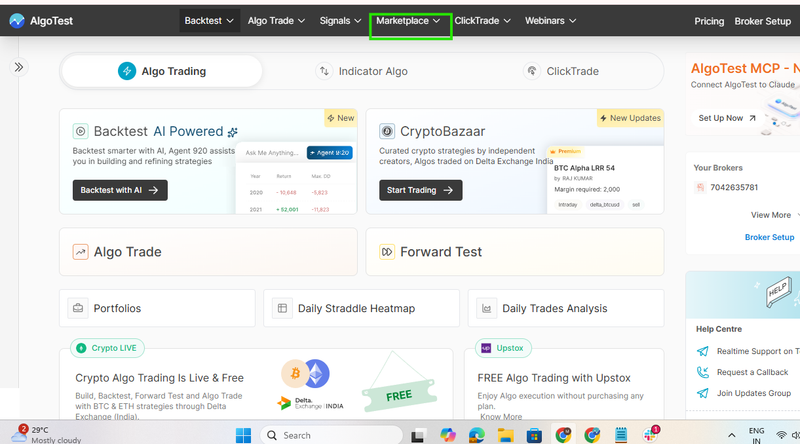Click the Ask Me Anything input field
Viewport: 800px width, 444px height.
coord(272,153)
